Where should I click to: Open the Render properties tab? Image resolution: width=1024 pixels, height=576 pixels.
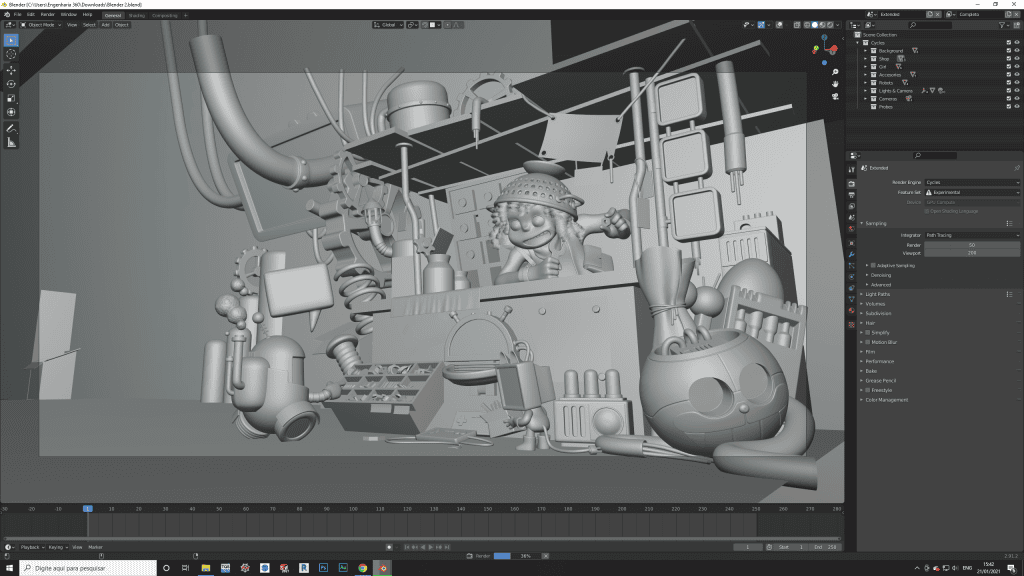coord(852,184)
